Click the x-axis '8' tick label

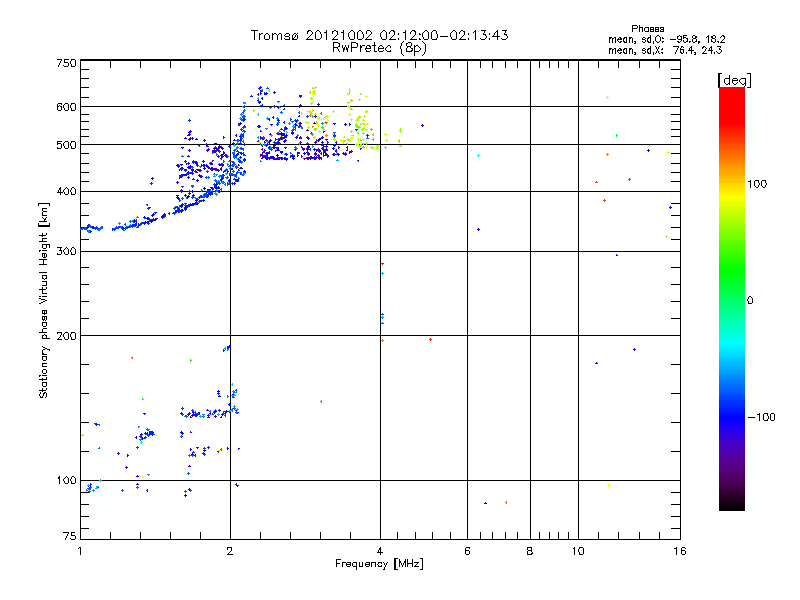coord(530,551)
